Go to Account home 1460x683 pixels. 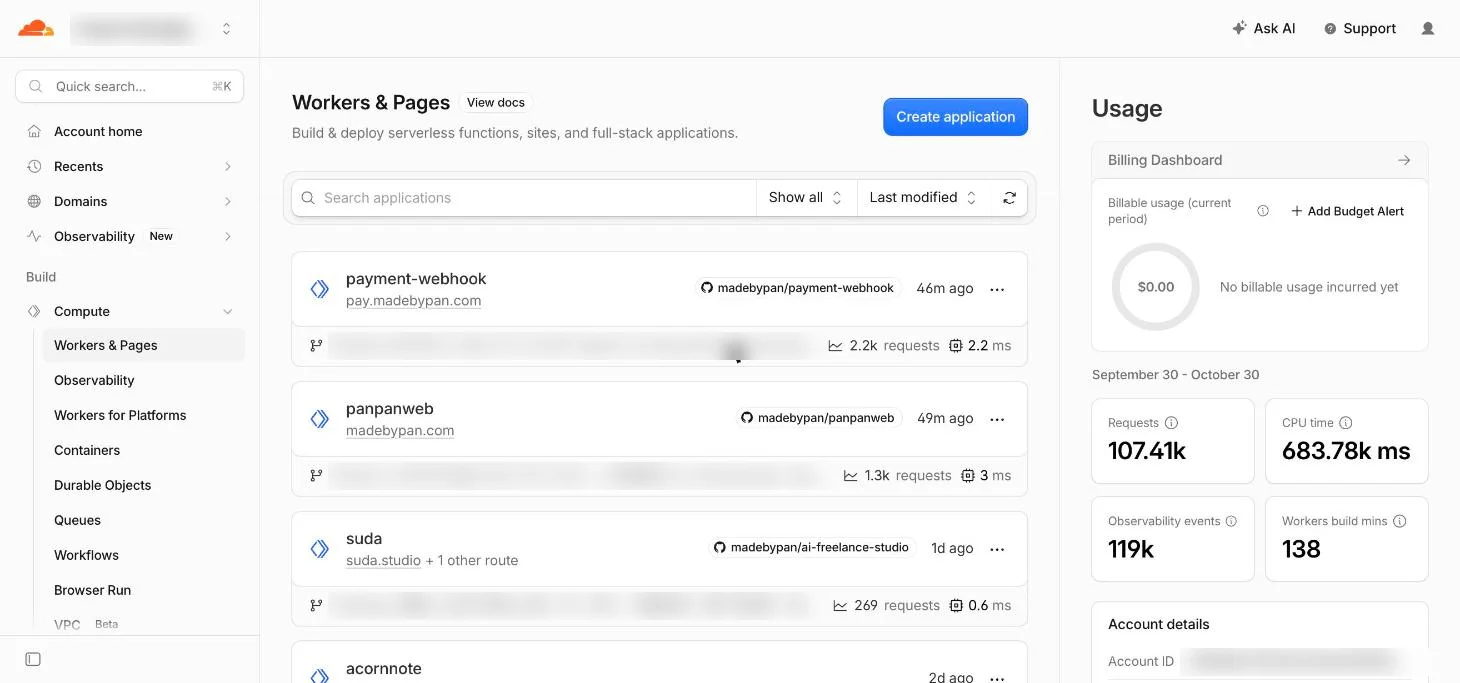[98, 131]
